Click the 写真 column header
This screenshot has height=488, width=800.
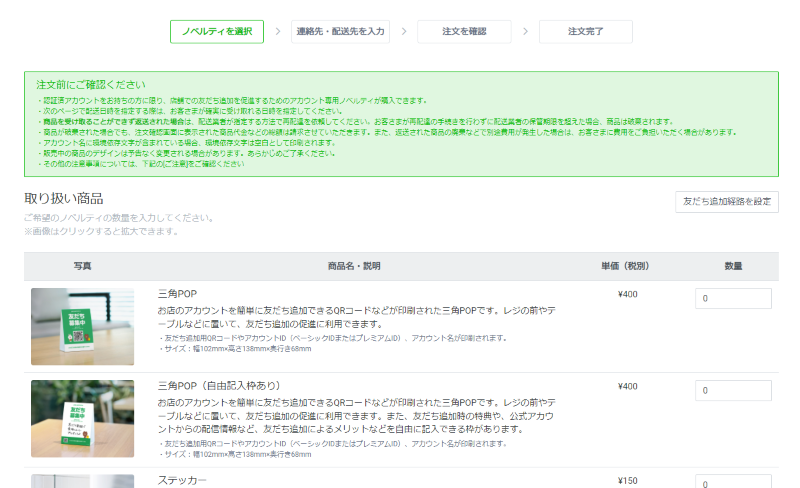pyautogui.click(x=82, y=266)
